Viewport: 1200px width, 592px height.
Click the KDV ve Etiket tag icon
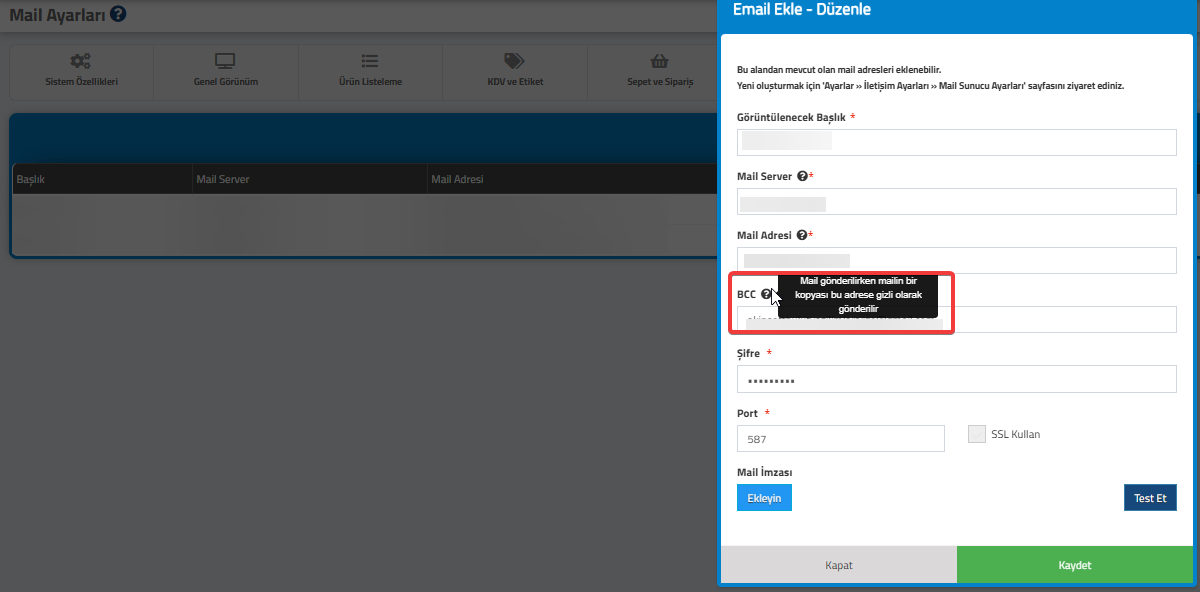514,61
